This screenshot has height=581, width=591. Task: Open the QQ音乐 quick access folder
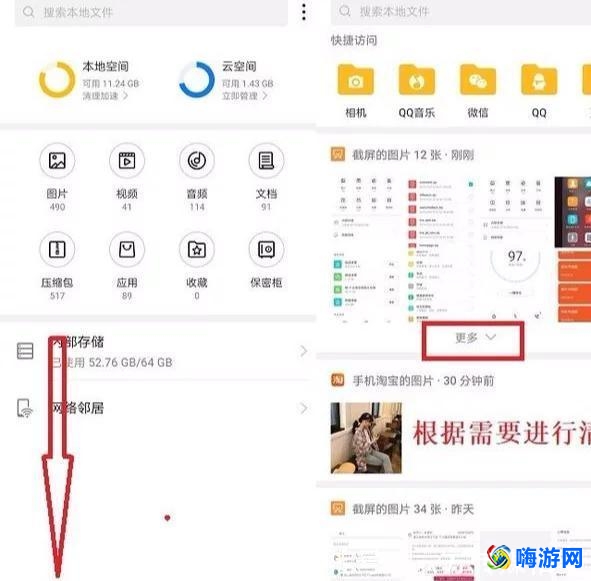(x=416, y=80)
